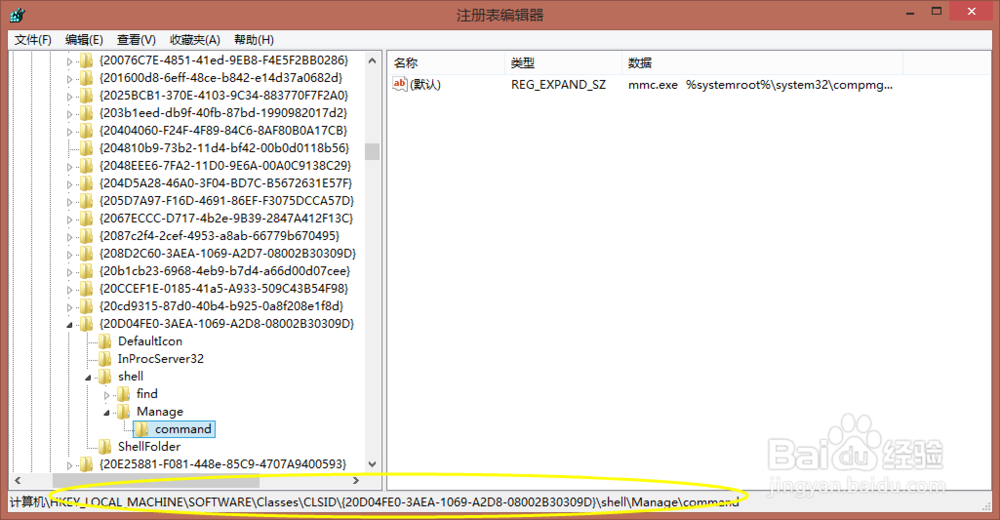Click the tree pane scroll up arrow

point(372,61)
